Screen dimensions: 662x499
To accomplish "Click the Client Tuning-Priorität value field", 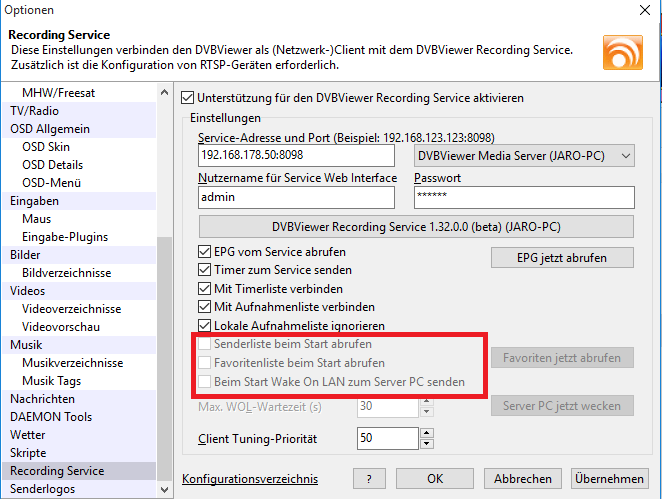I will point(388,438).
